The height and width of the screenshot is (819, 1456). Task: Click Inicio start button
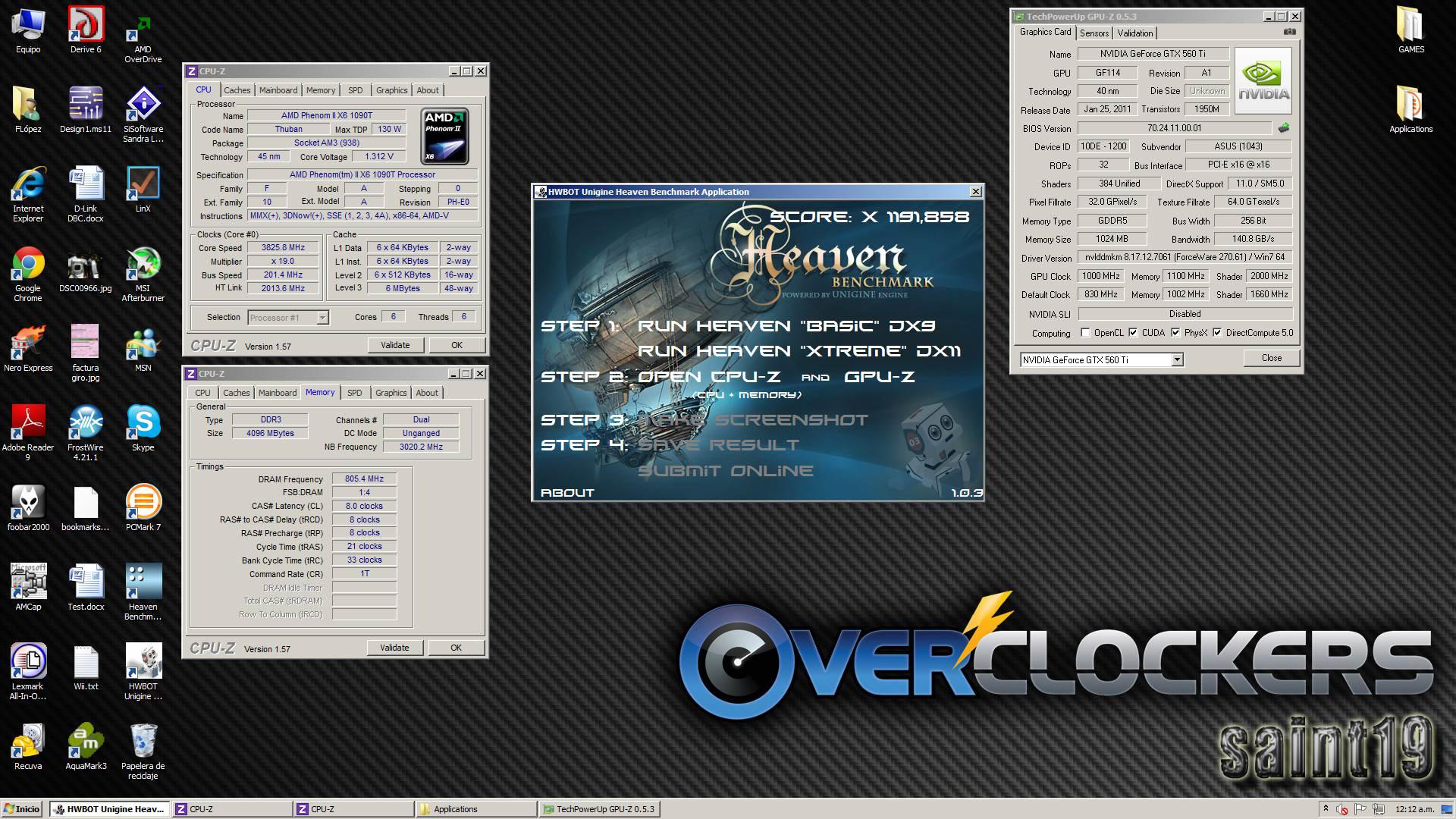tap(22, 809)
